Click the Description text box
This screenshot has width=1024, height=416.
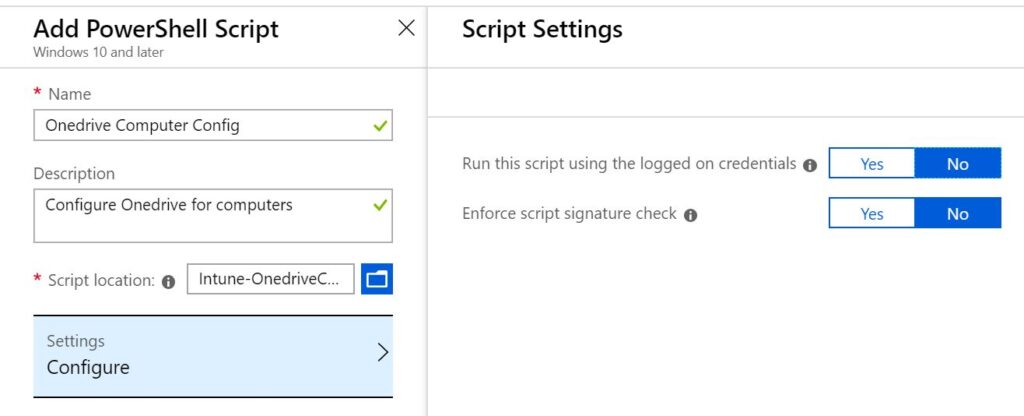[x=213, y=216]
